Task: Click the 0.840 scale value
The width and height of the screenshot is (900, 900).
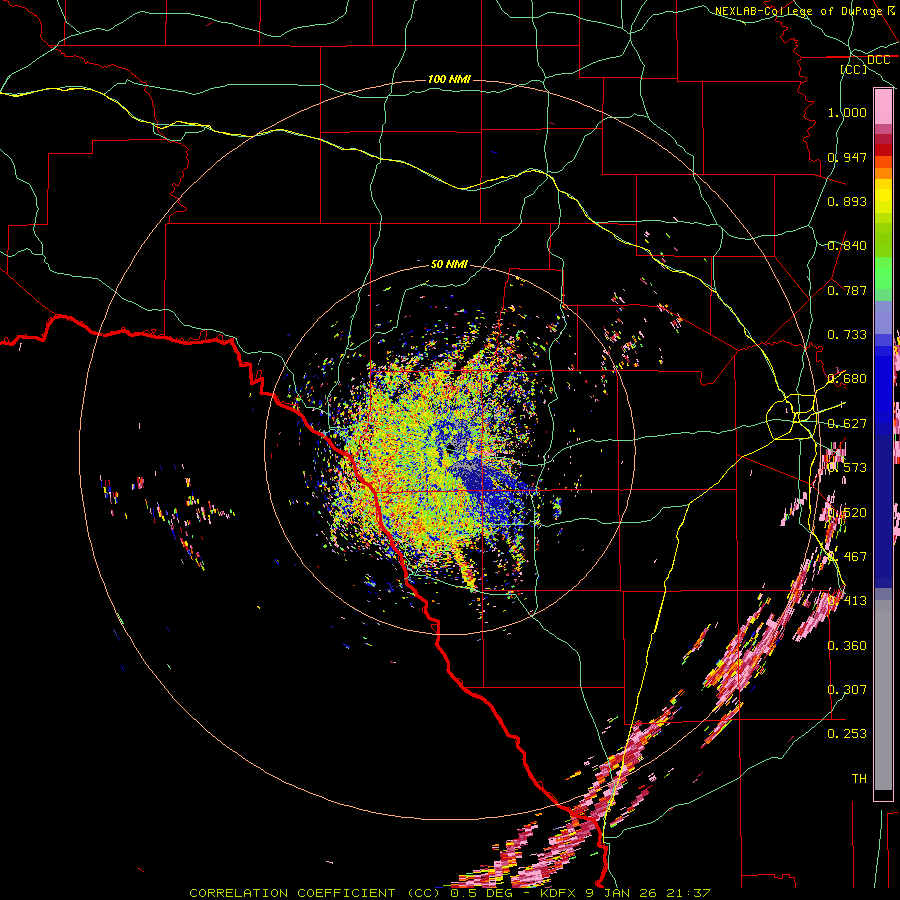Action: pos(847,246)
